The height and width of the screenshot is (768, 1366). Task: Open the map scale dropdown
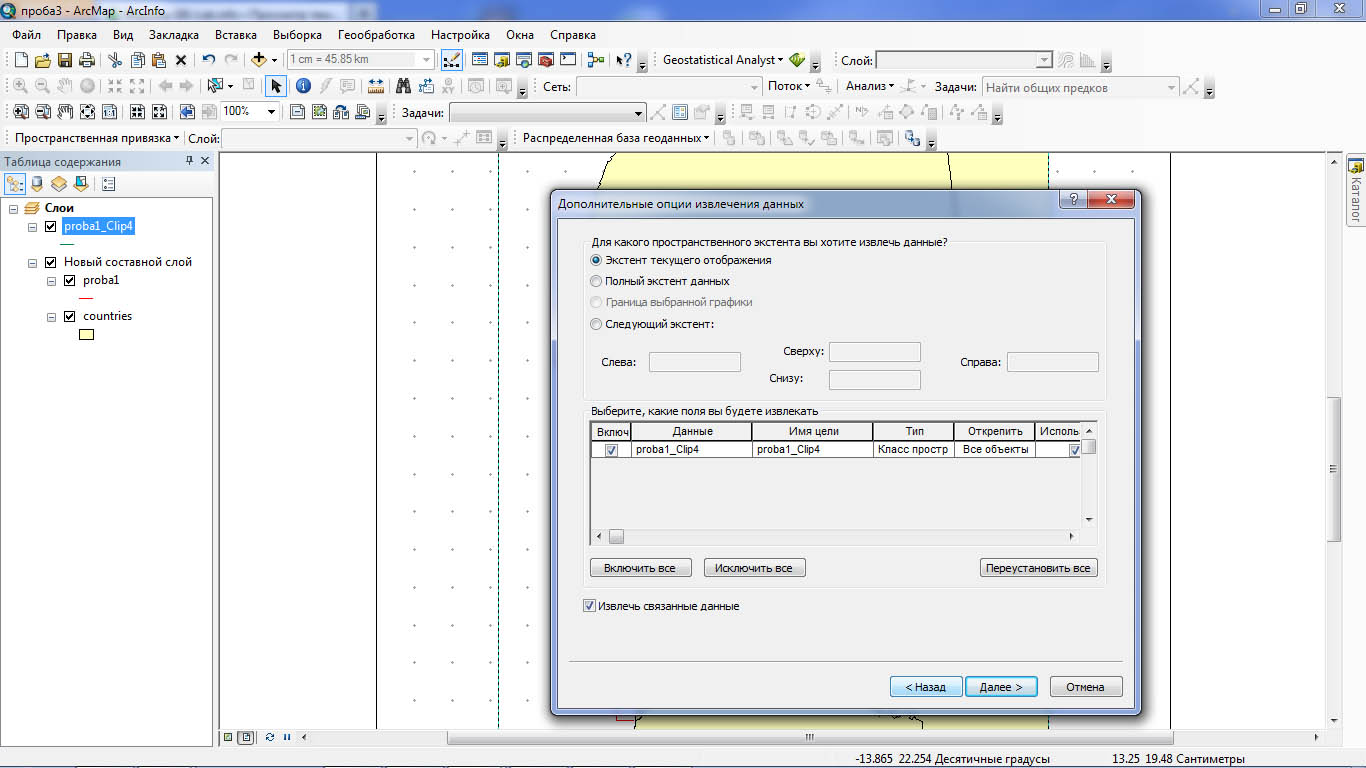[x=428, y=60]
